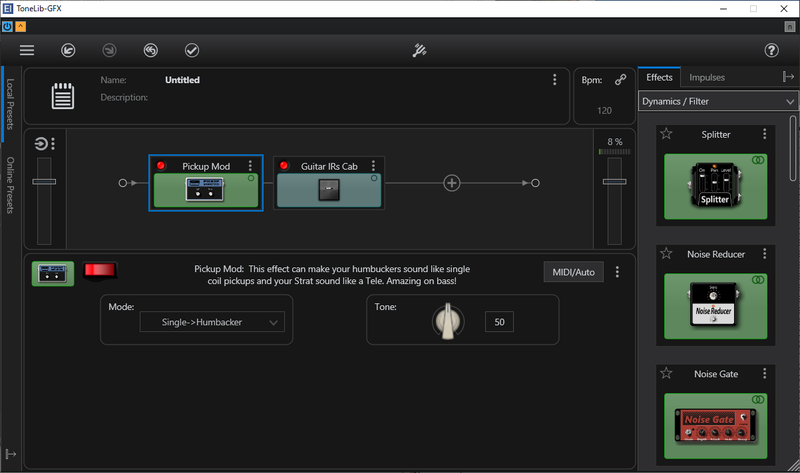Click Noise Gate stereo rings icon
Viewport: 800px width, 473px height.
click(758, 400)
